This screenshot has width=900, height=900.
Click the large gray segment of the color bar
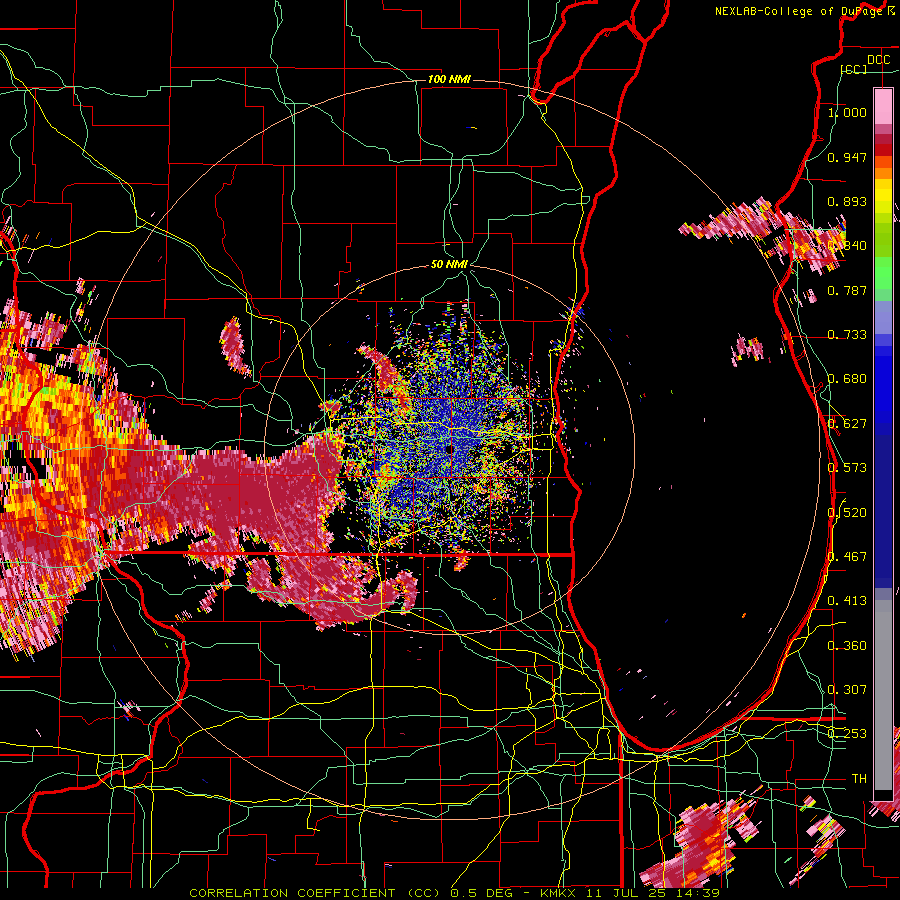(x=883, y=695)
